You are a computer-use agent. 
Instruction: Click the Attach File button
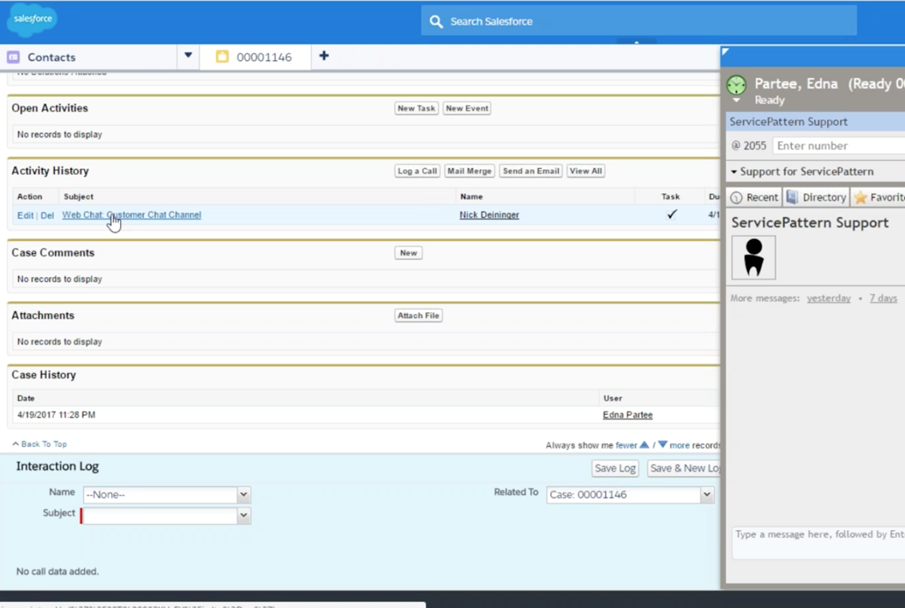[418, 316]
